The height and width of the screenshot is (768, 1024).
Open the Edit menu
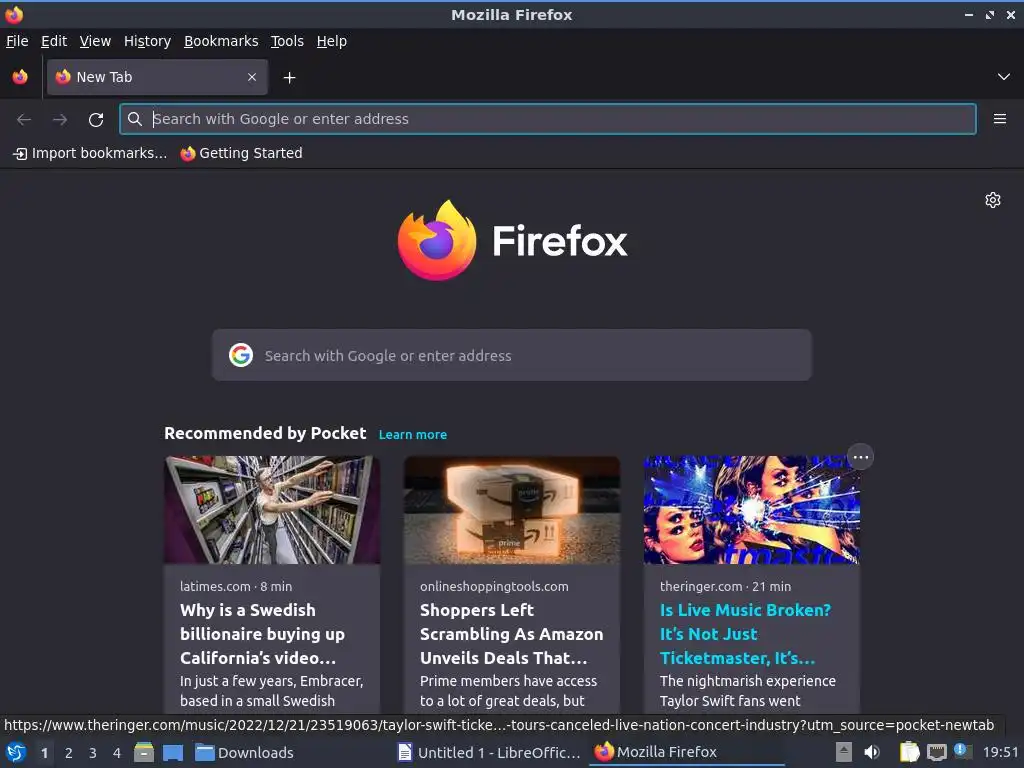[54, 41]
